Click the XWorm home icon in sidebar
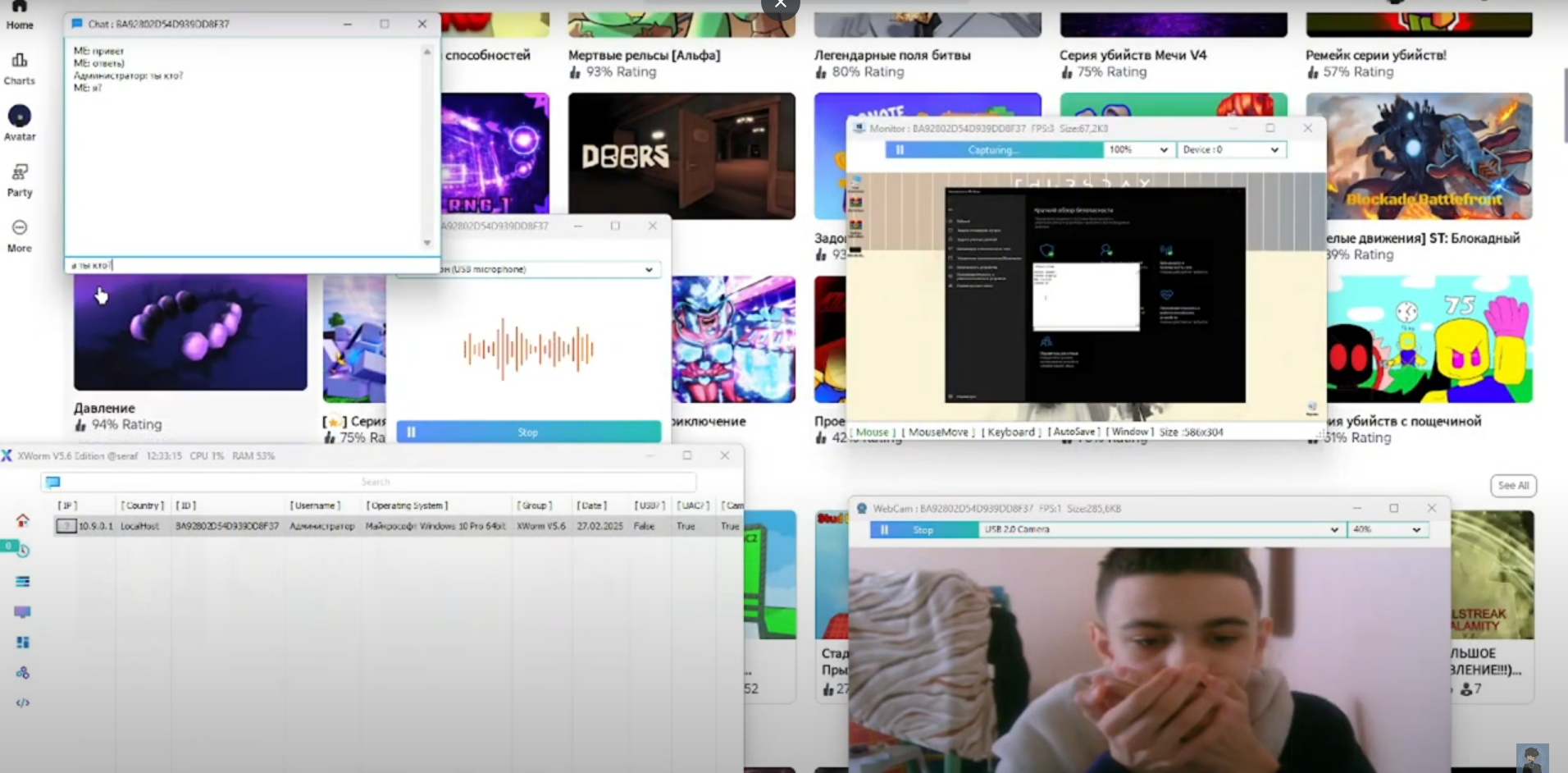1568x773 pixels. [x=23, y=520]
